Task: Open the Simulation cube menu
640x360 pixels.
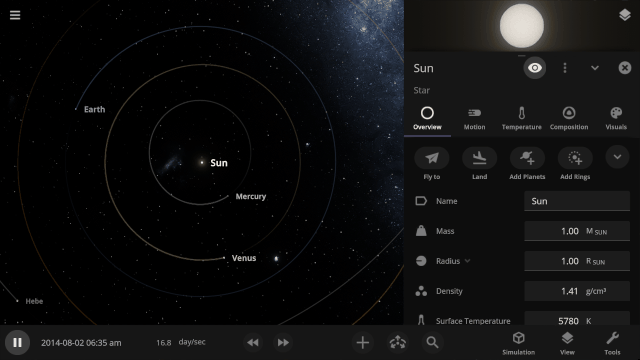Action: click(518, 343)
